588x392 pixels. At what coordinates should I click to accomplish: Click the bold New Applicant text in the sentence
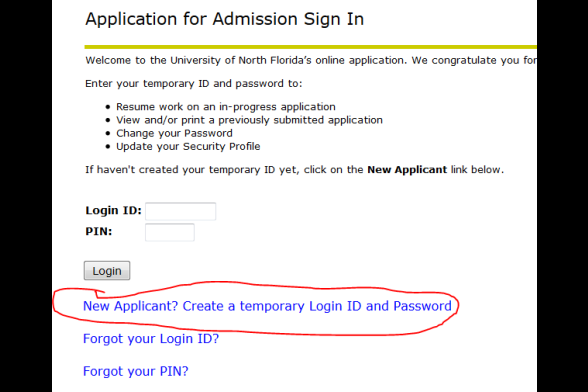(x=407, y=170)
